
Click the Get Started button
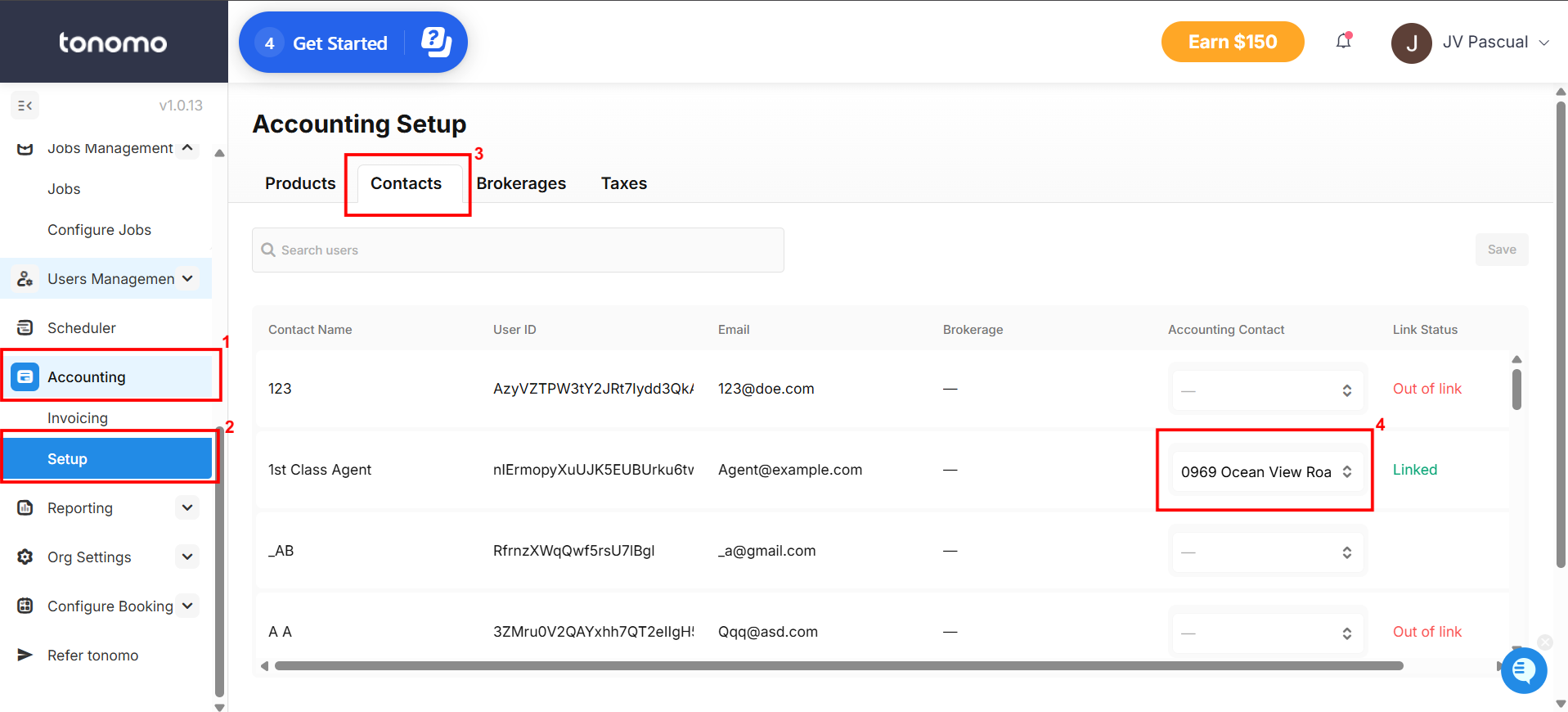point(353,42)
